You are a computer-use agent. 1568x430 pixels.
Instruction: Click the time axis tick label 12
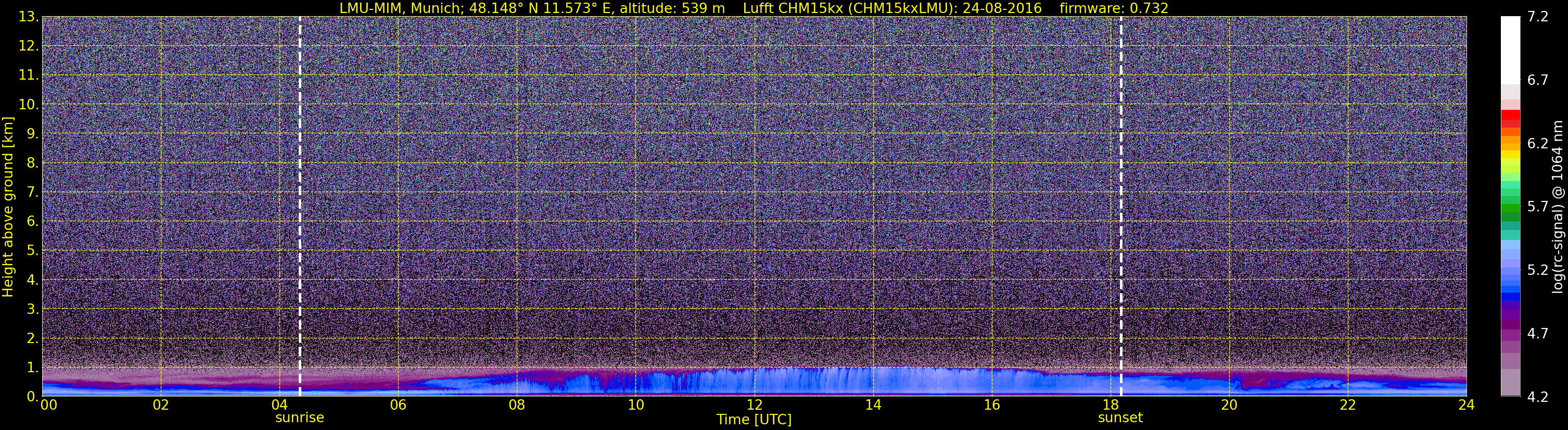754,405
